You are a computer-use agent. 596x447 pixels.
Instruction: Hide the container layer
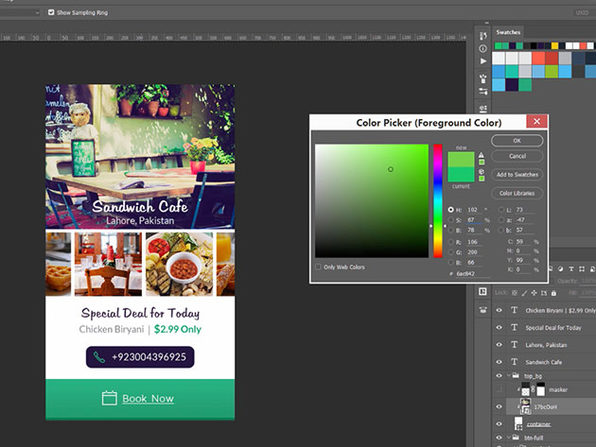499,424
